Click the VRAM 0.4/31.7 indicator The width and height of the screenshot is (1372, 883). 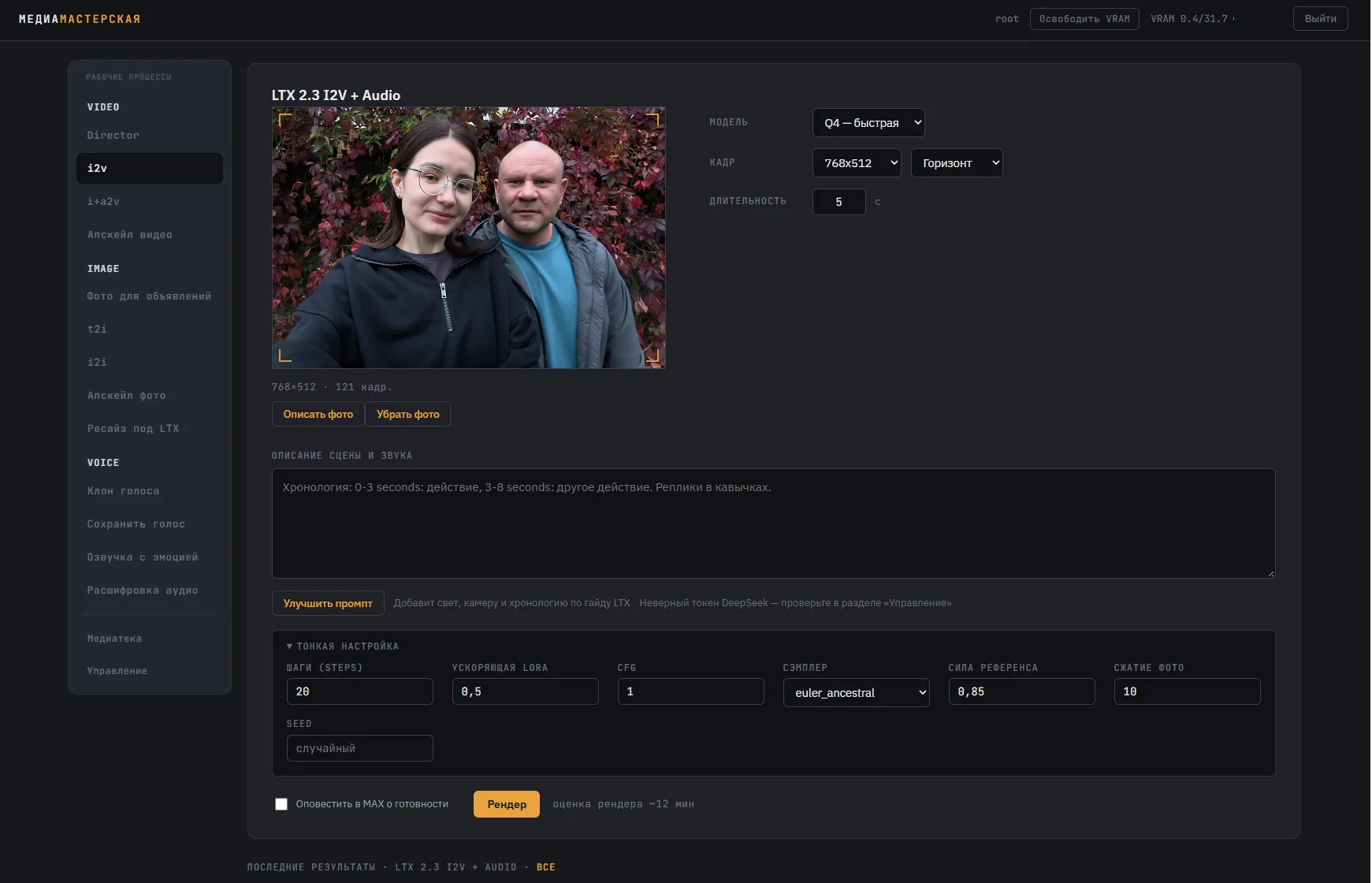pyautogui.click(x=1189, y=19)
